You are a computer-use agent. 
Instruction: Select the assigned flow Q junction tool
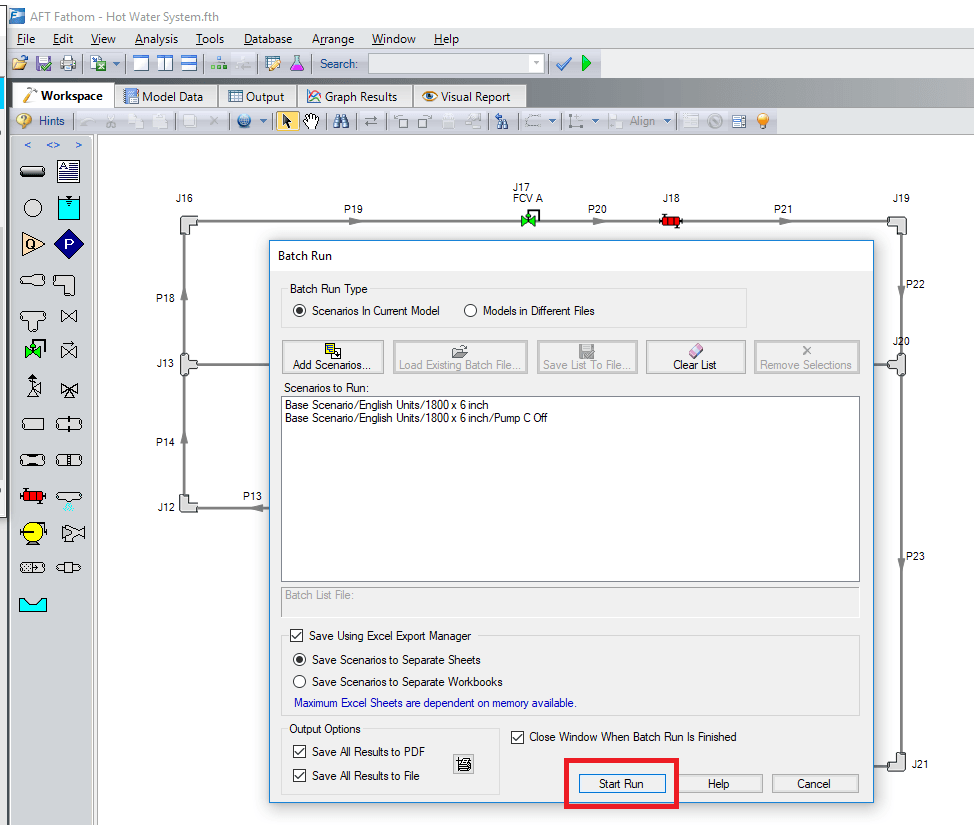[x=33, y=244]
